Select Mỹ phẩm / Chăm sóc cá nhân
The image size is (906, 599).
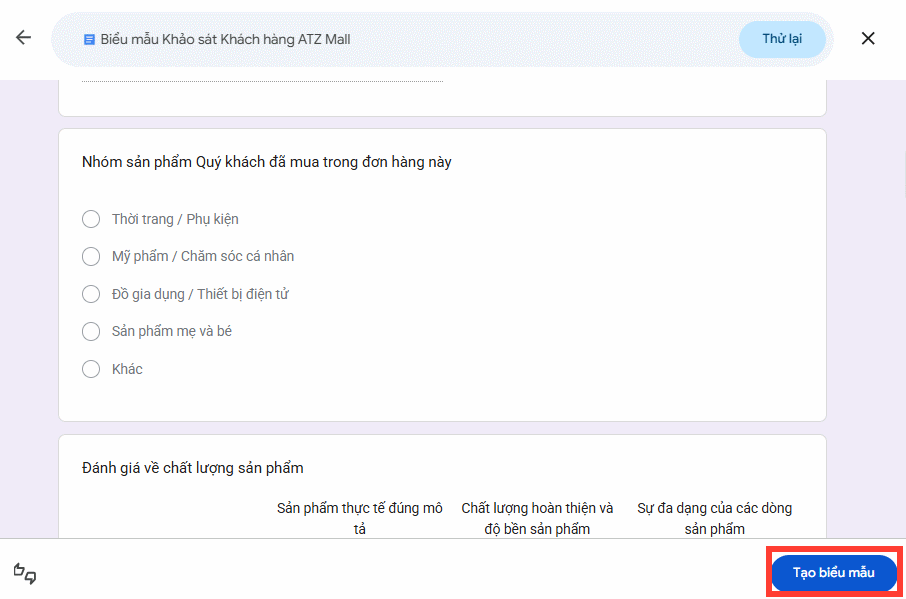[x=91, y=256]
